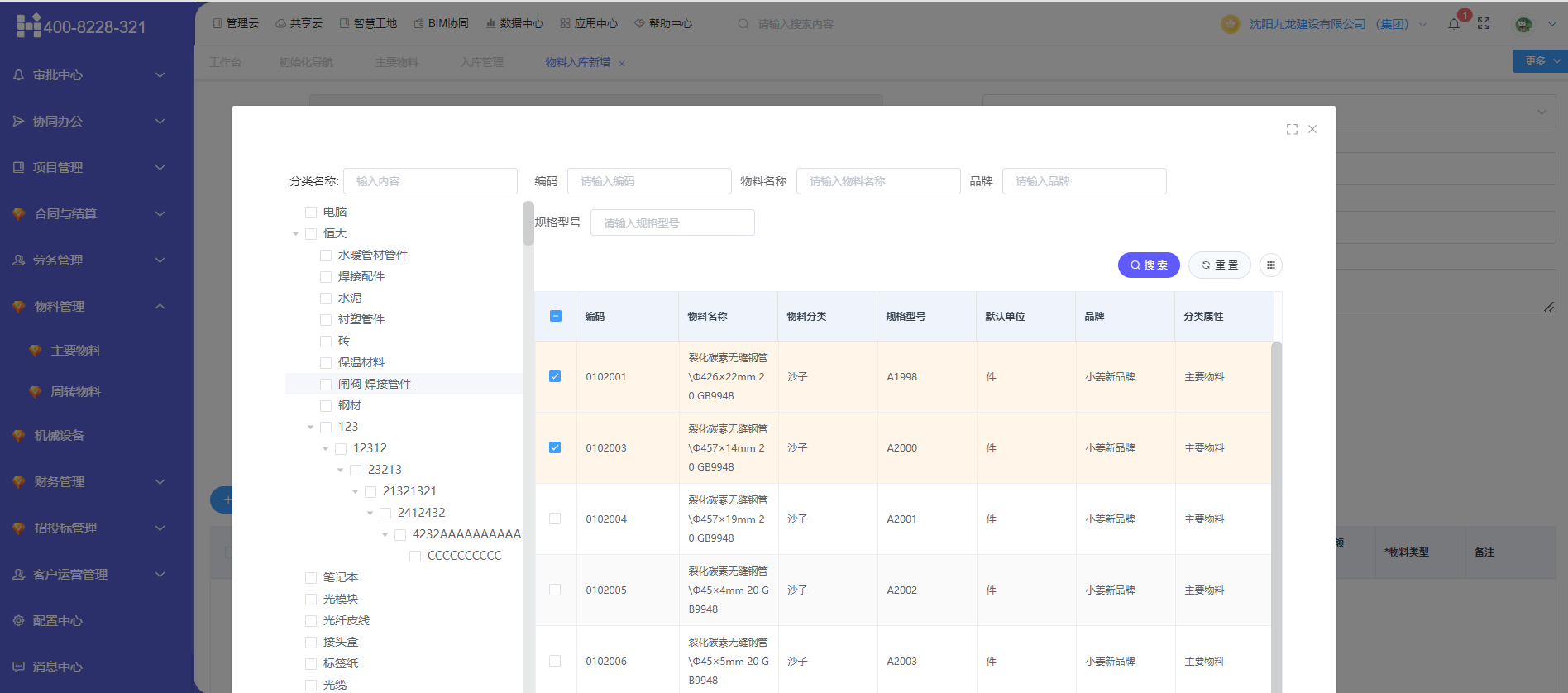The width and height of the screenshot is (1568, 693).
Task: Open the 应用中心 top menu
Action: click(x=589, y=24)
